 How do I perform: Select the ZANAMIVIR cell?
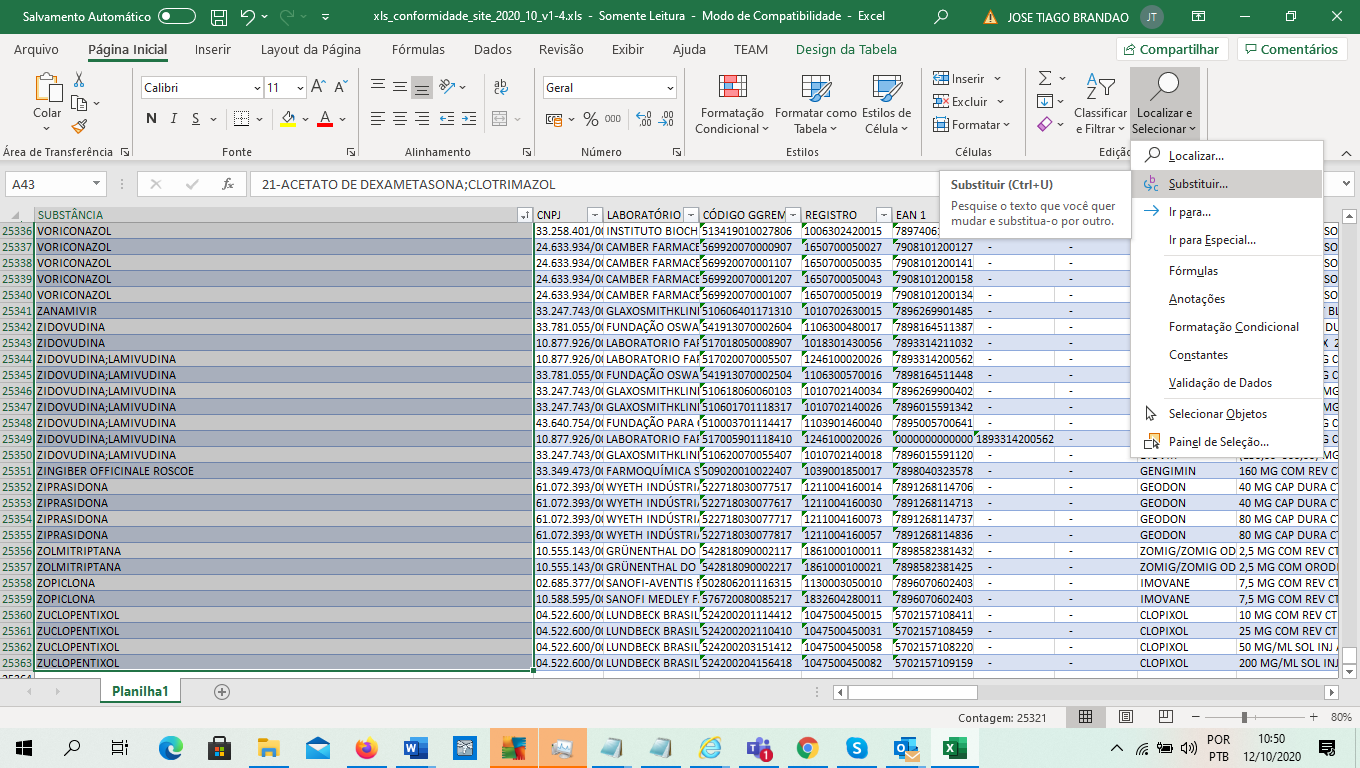coord(284,311)
